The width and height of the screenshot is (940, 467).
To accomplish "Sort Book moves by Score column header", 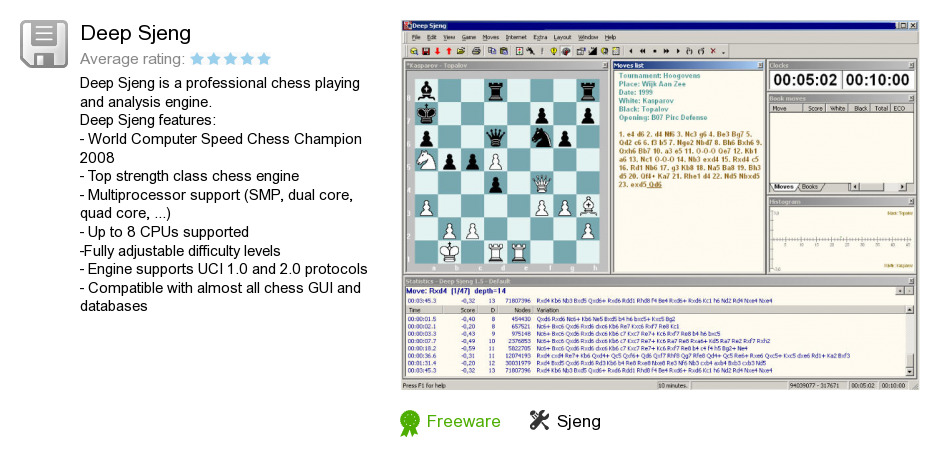I will tap(815, 109).
